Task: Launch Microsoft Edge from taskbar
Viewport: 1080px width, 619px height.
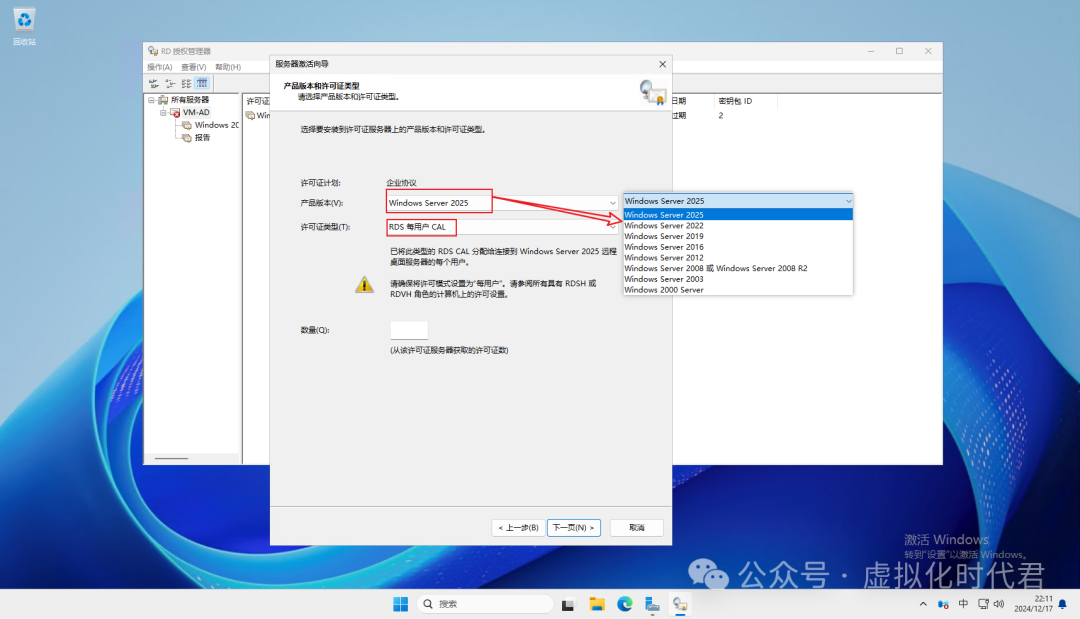Action: (x=625, y=604)
